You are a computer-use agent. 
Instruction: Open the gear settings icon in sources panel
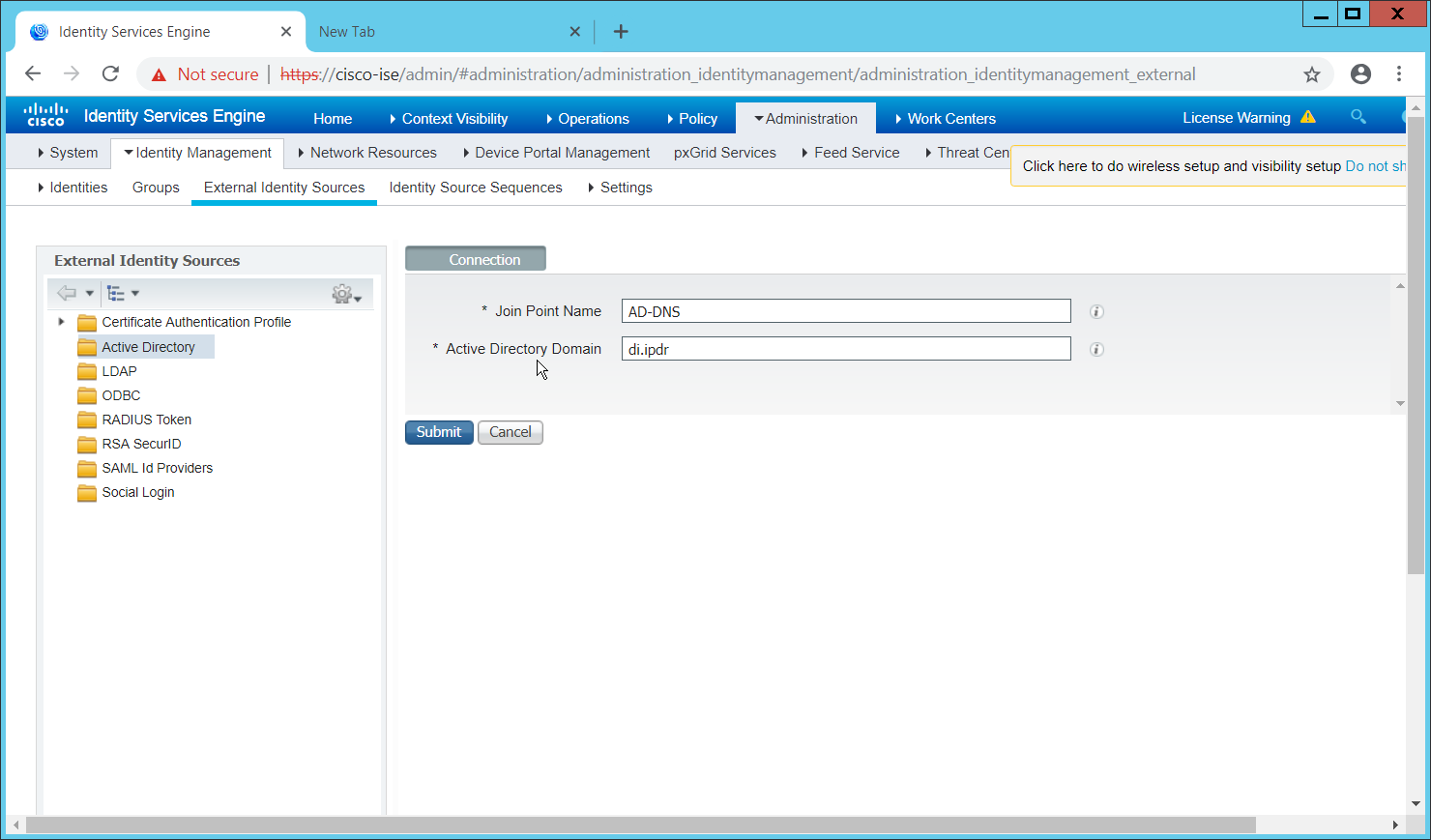tap(343, 294)
